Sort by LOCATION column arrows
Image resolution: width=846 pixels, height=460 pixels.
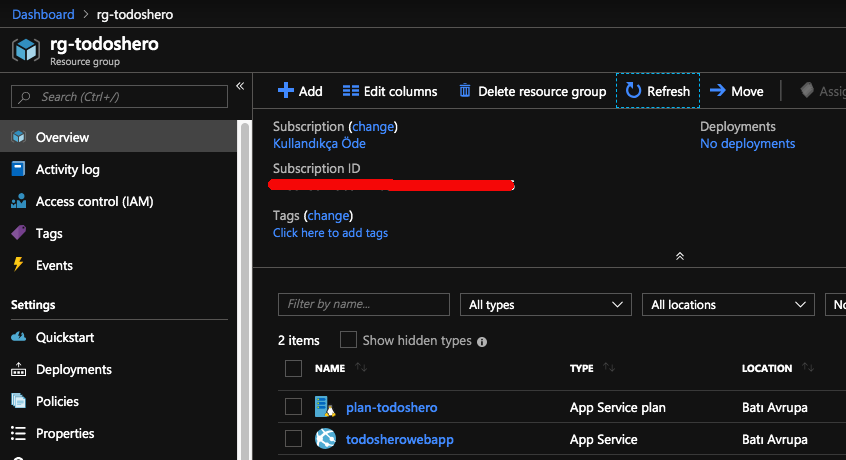click(808, 368)
